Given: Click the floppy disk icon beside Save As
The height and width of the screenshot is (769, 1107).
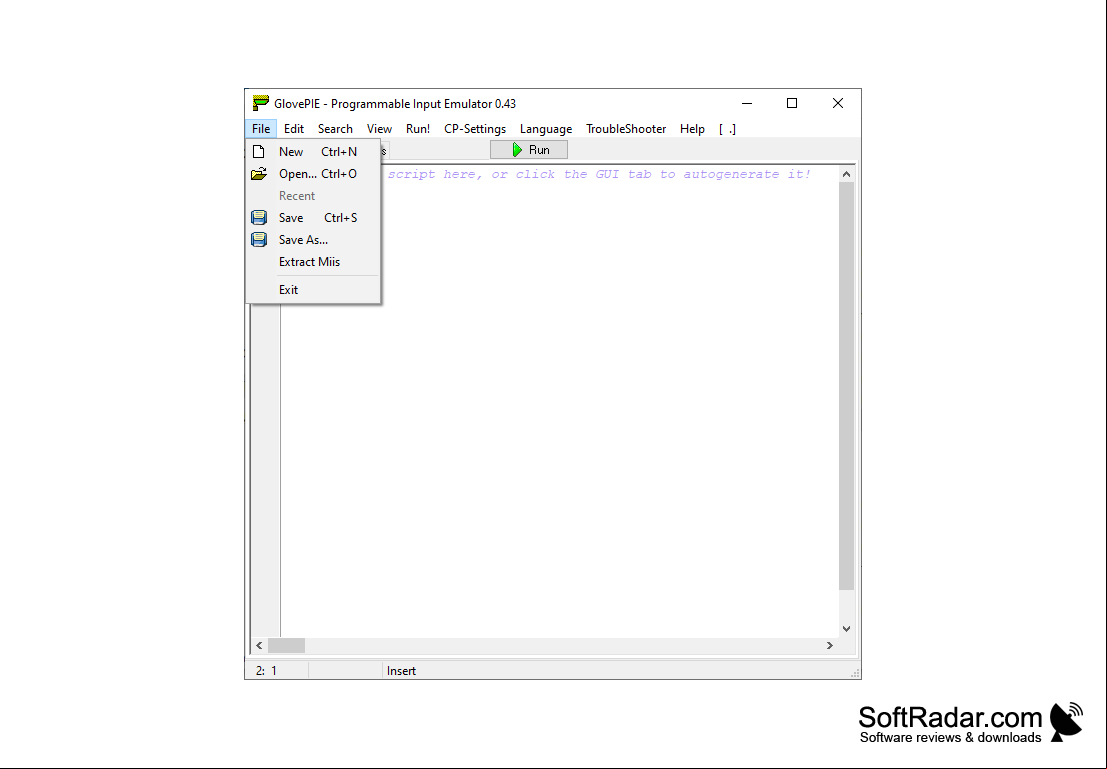Looking at the screenshot, I should coord(259,239).
